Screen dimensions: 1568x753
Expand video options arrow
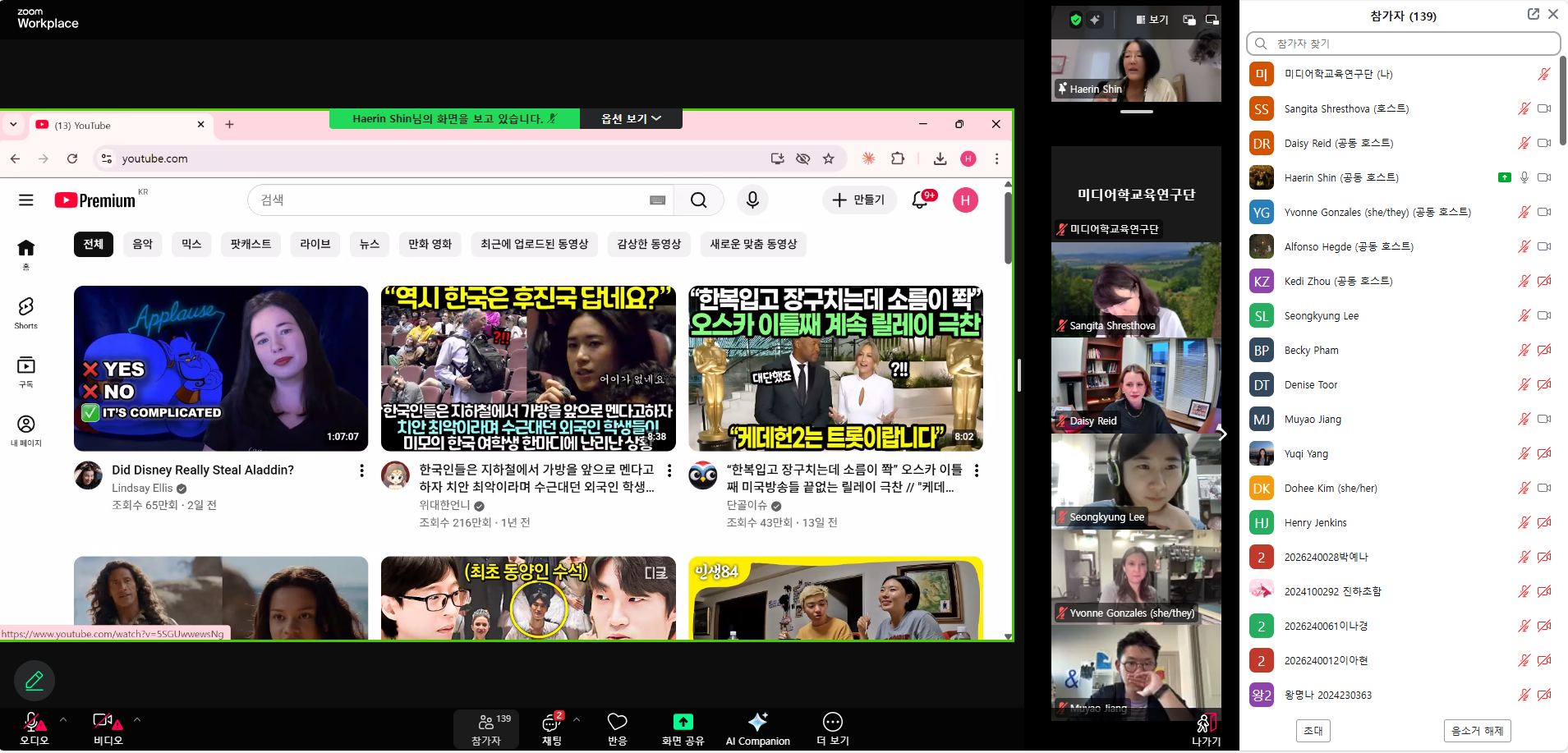137,719
